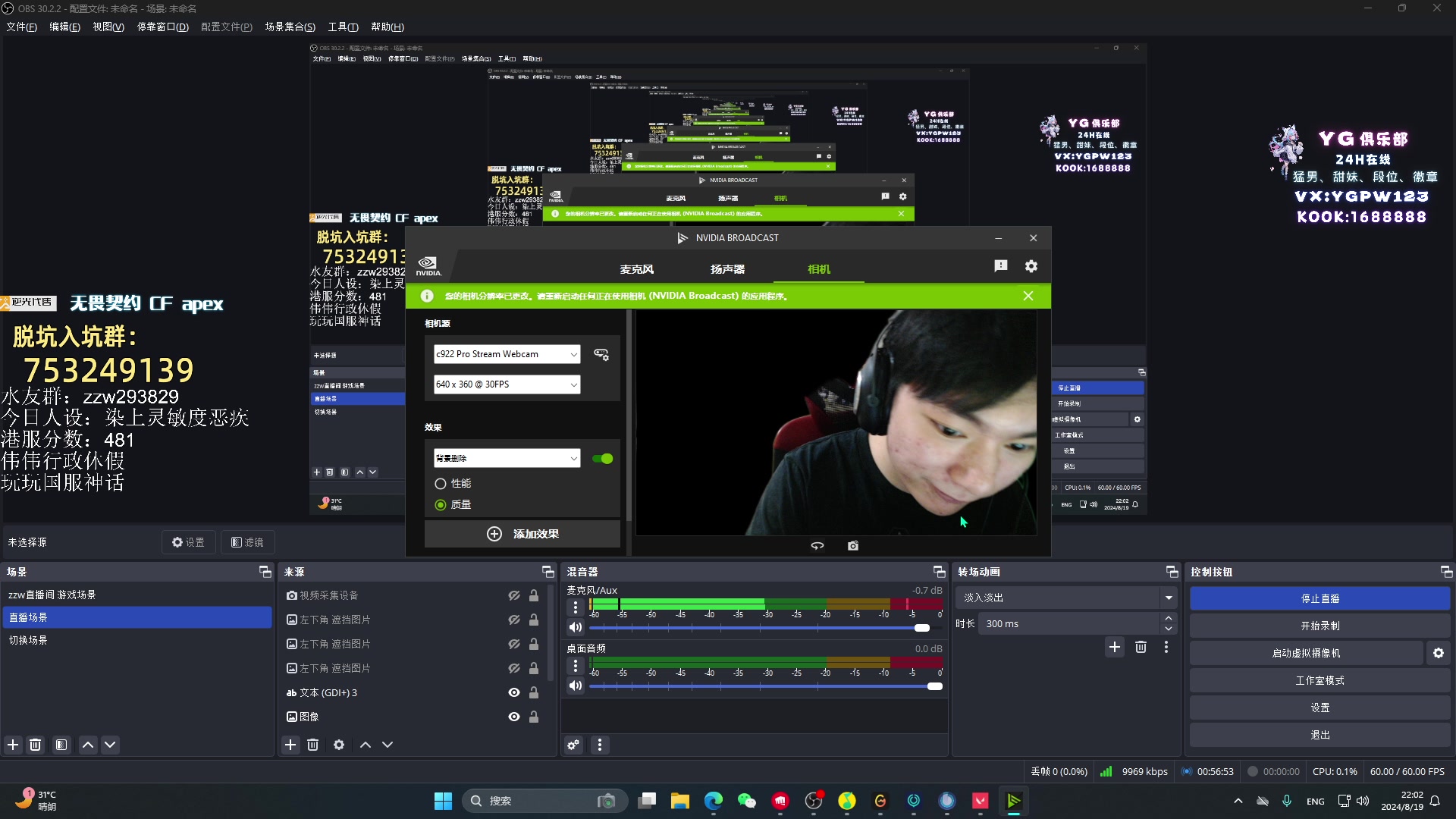Click the 启动虚拟摄像机 button
This screenshot has width=1456, height=819.
pos(1306,653)
